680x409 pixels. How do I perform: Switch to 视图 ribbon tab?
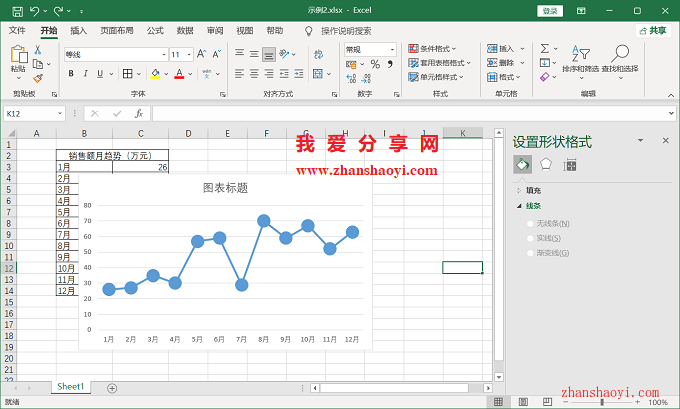245,30
